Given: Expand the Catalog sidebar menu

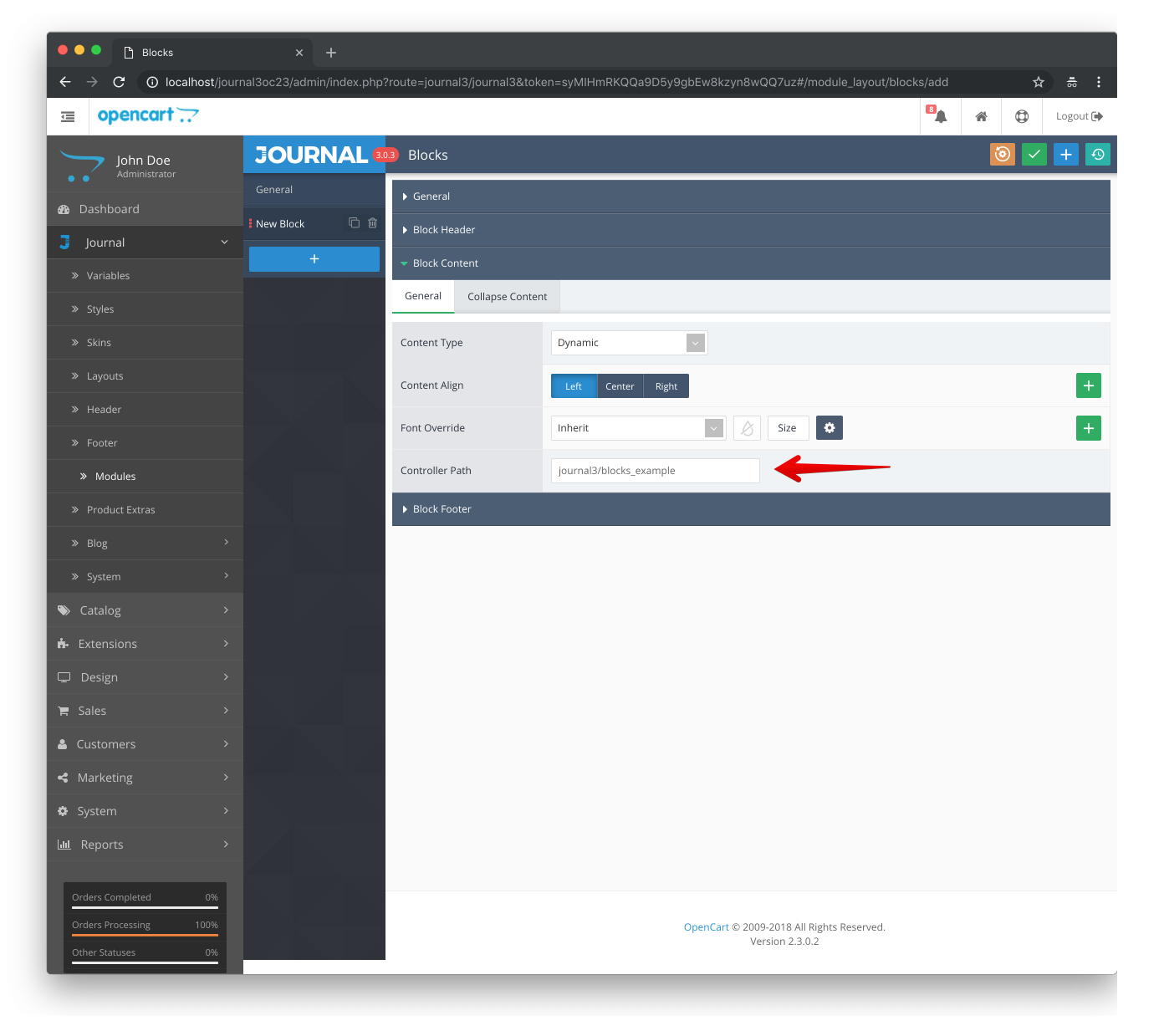Looking at the screenshot, I should pyautogui.click(x=145, y=610).
